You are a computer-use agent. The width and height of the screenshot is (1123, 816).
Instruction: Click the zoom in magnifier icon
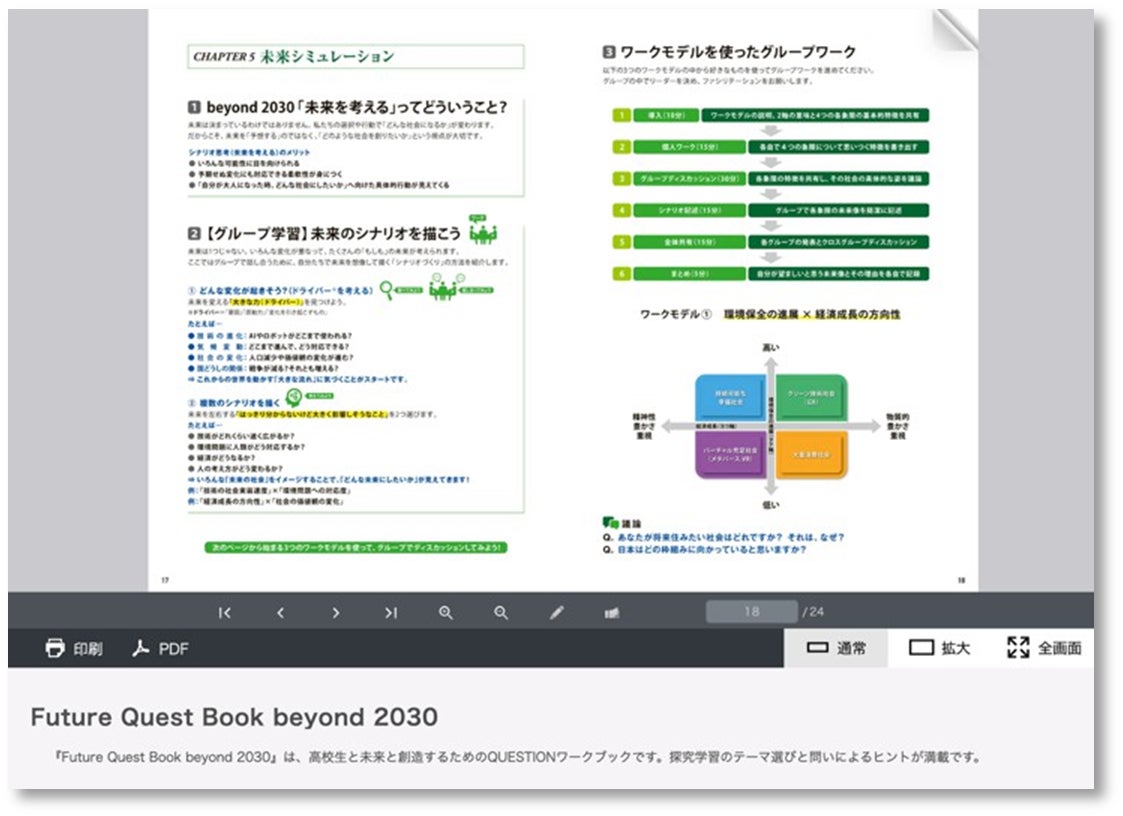pos(445,613)
